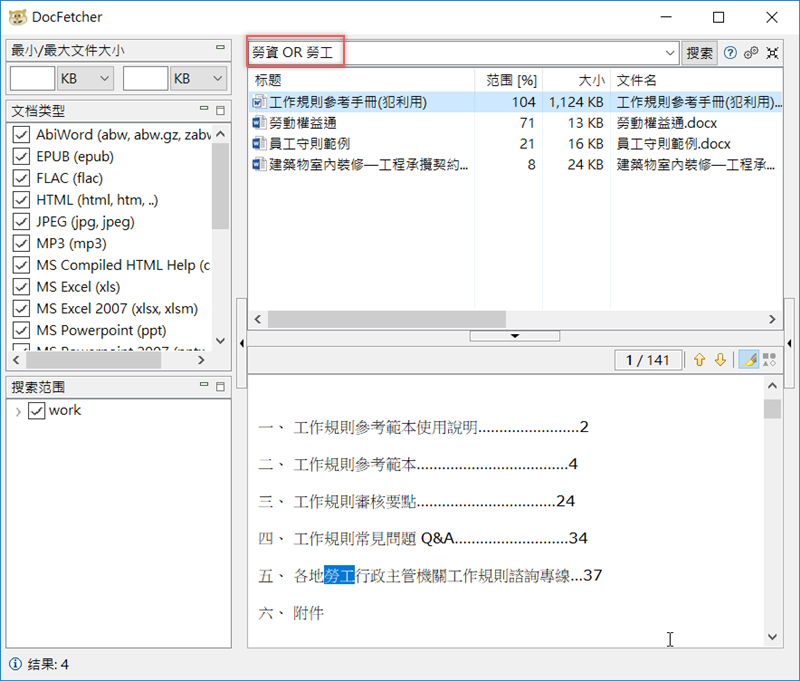Sort results by 大小 column
The width and height of the screenshot is (800, 681).
(x=577, y=80)
